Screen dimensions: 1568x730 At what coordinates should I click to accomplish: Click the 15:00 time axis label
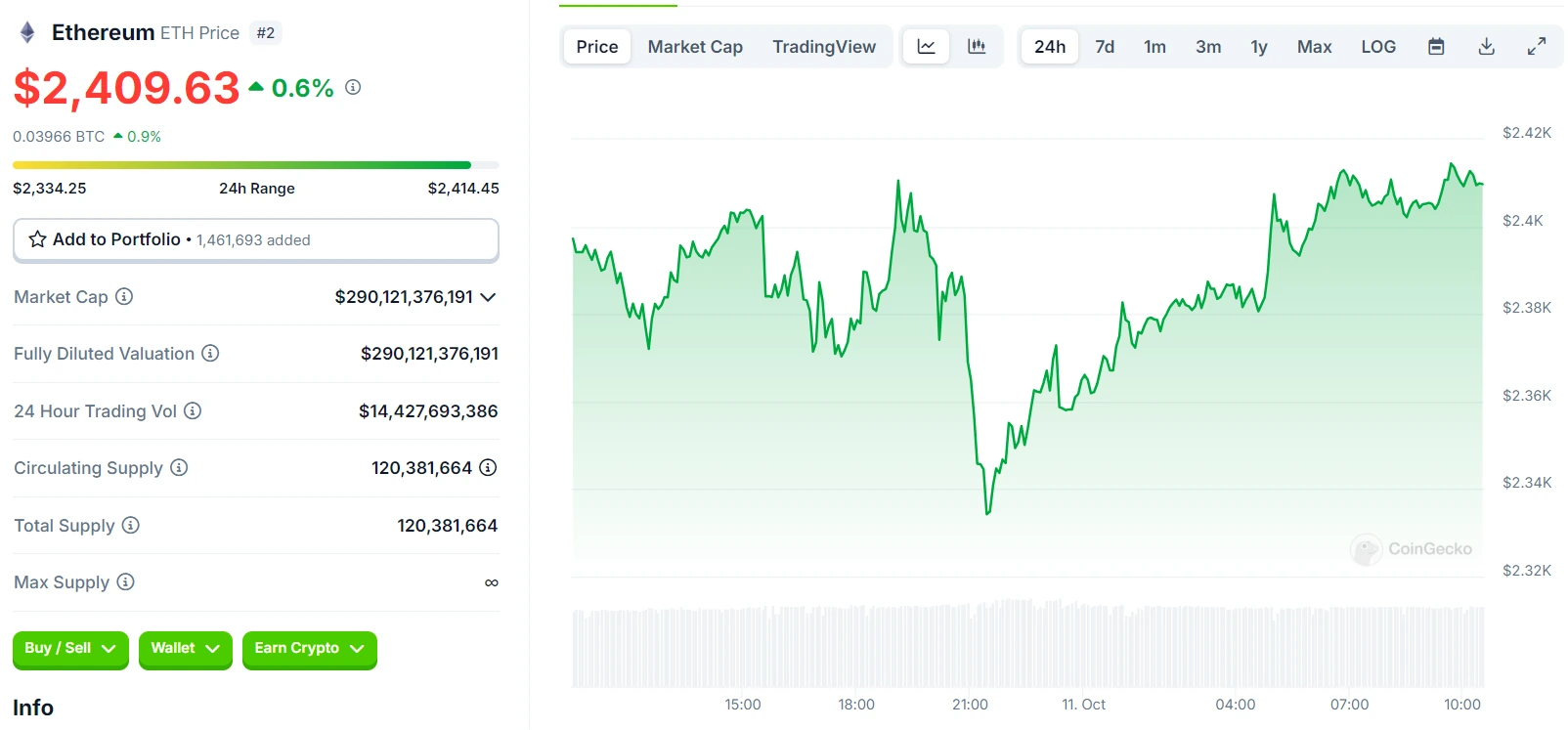pyautogui.click(x=743, y=704)
